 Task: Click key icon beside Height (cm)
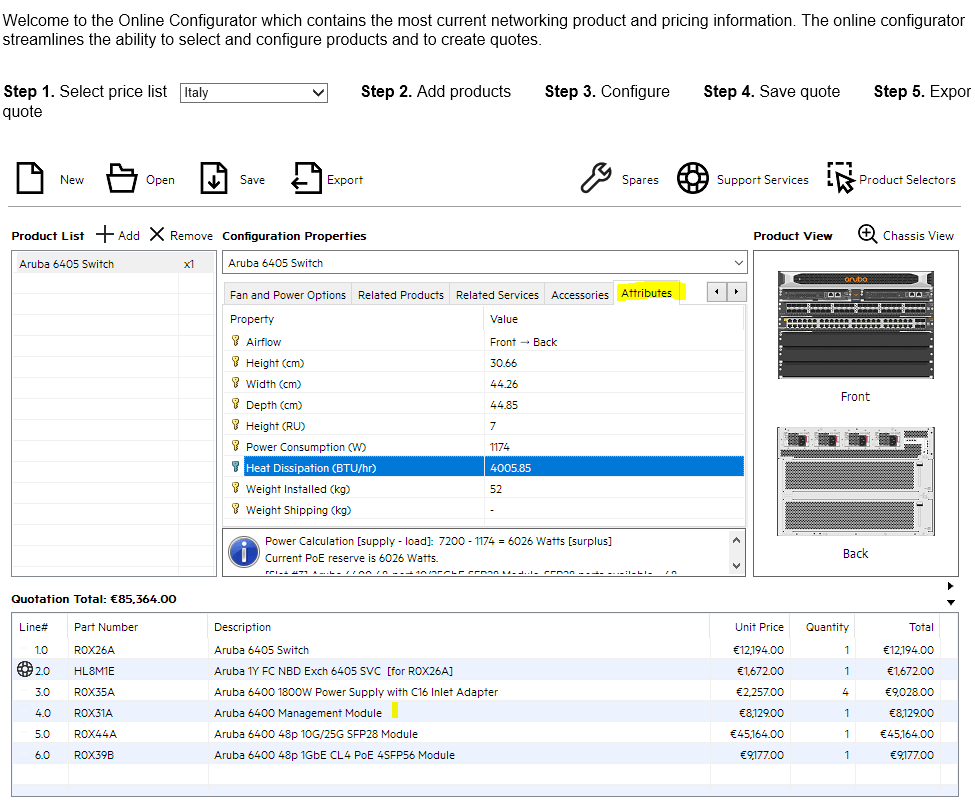point(236,362)
